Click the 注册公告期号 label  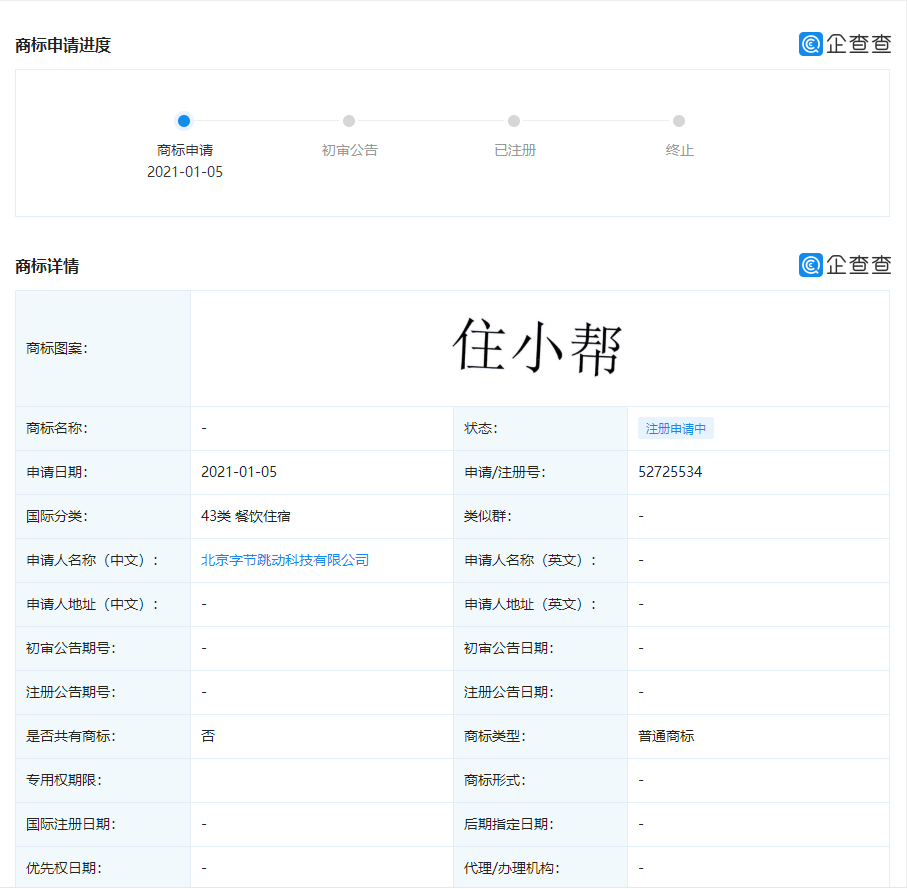(71, 692)
